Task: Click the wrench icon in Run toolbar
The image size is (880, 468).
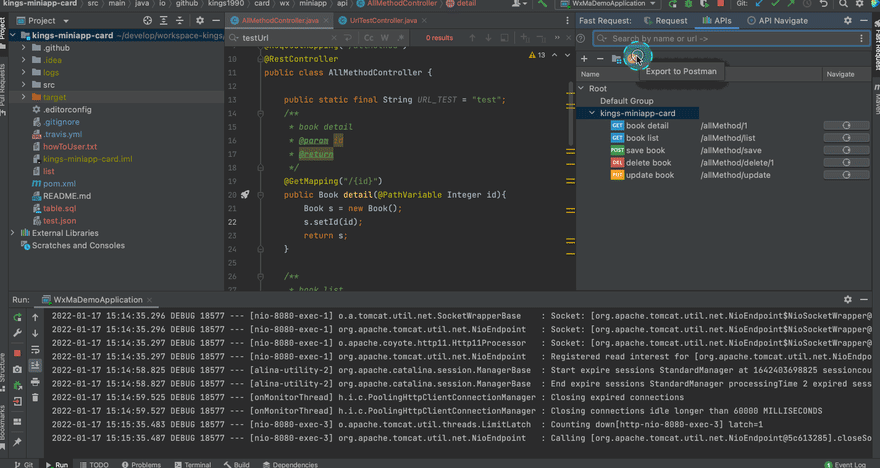Action: pyautogui.click(x=17, y=333)
